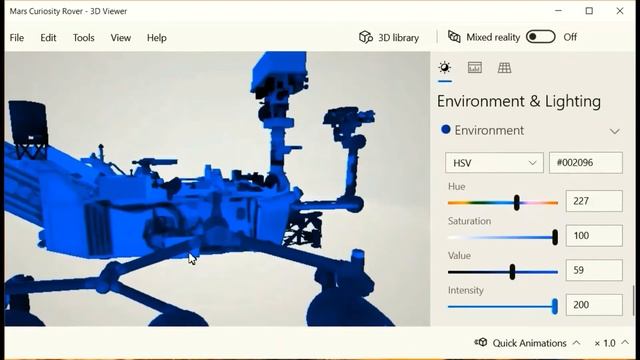Collapse the Environment section chevron
Viewport: 640px width, 360px height.
click(x=615, y=131)
